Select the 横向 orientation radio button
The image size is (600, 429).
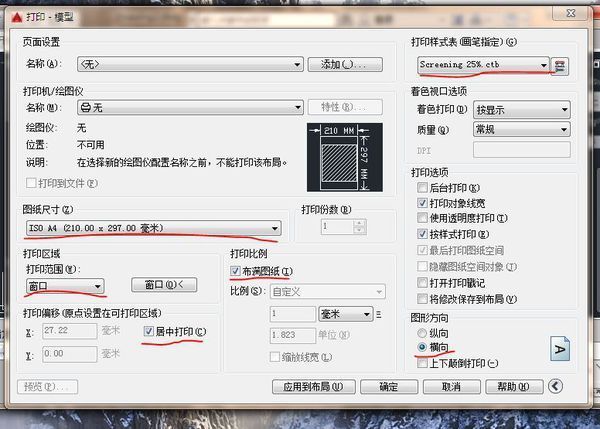coord(422,347)
